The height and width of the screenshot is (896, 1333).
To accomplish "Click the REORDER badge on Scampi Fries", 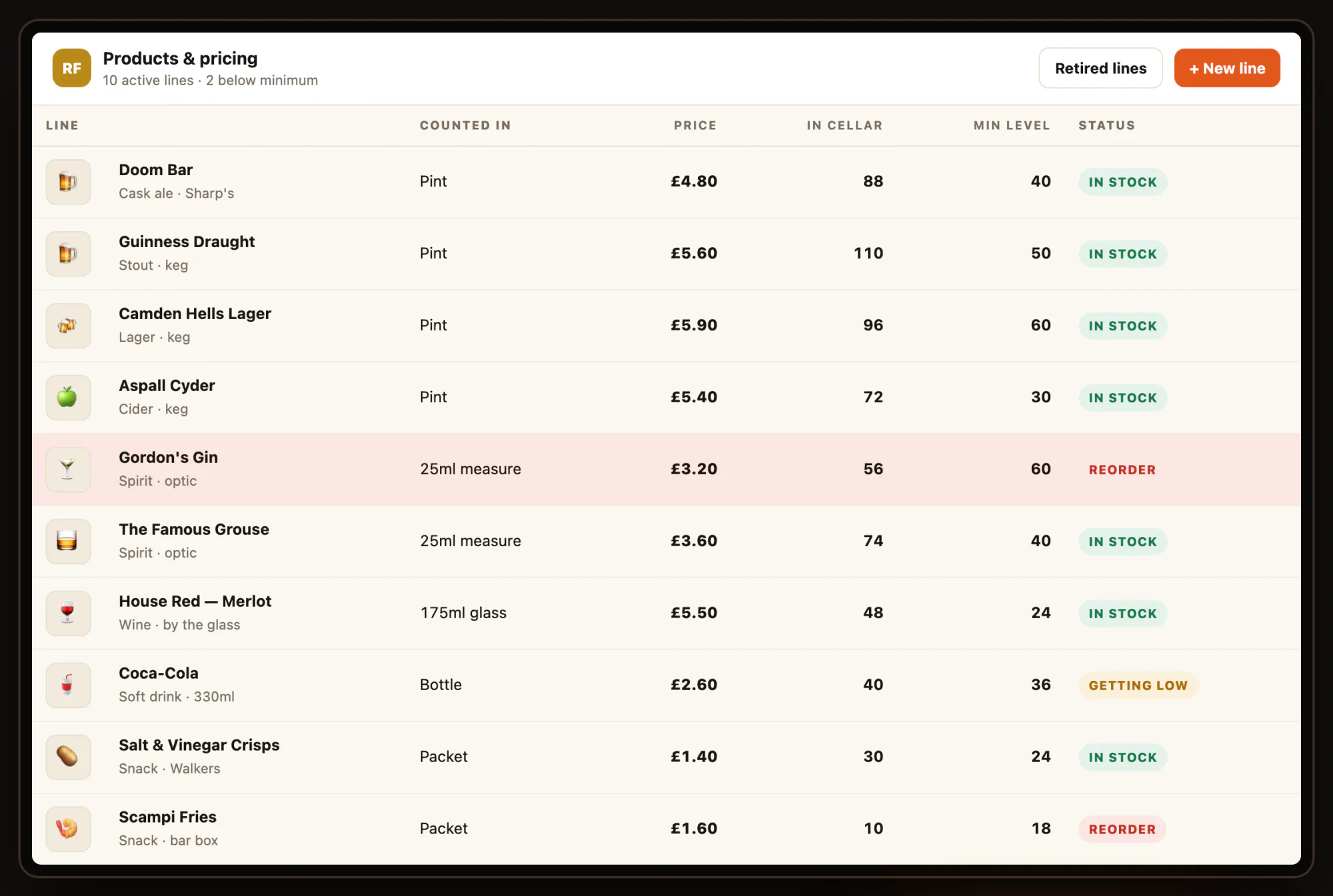I will [x=1122, y=829].
